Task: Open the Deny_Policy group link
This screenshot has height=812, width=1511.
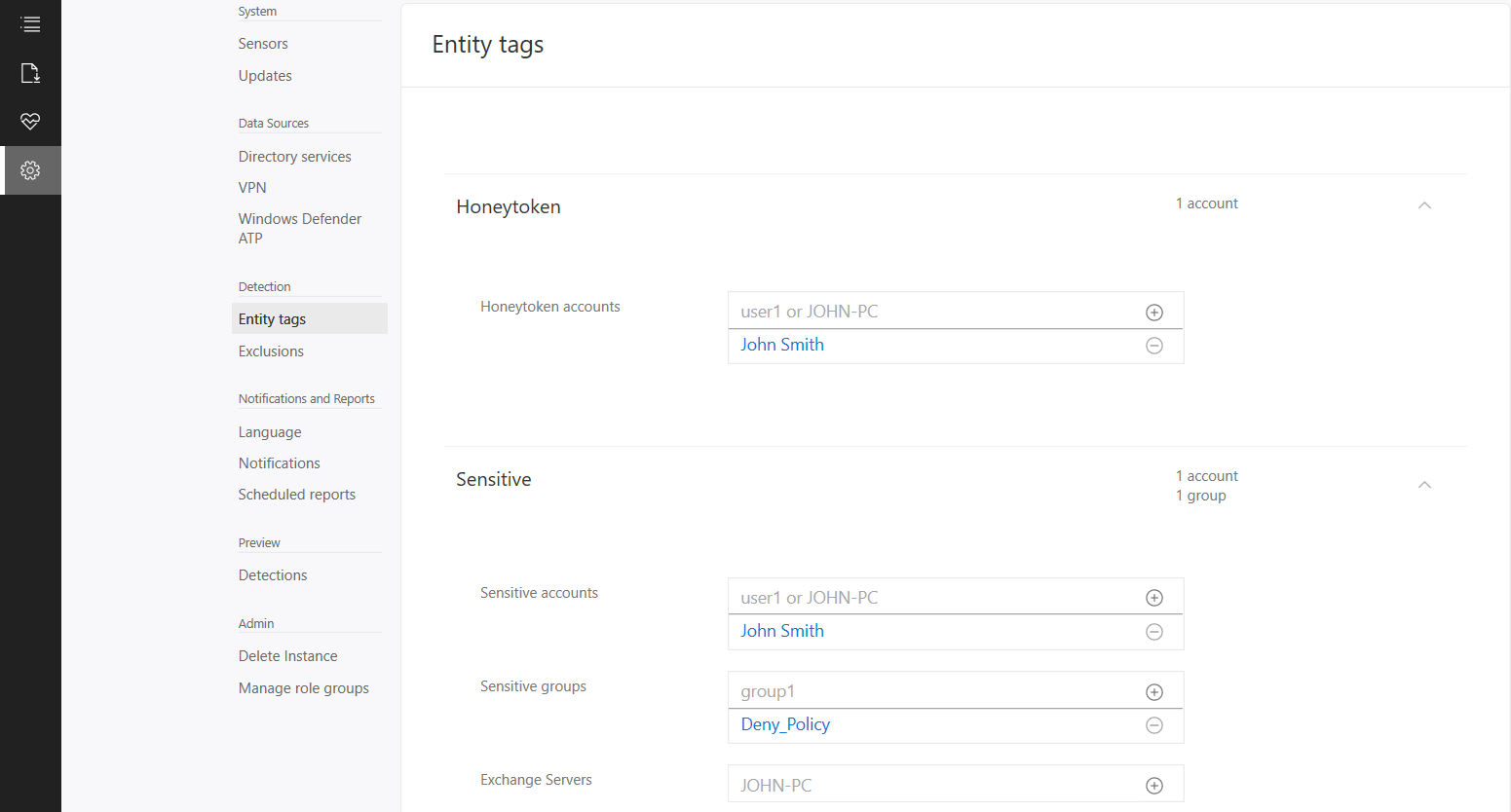Action: (785, 724)
